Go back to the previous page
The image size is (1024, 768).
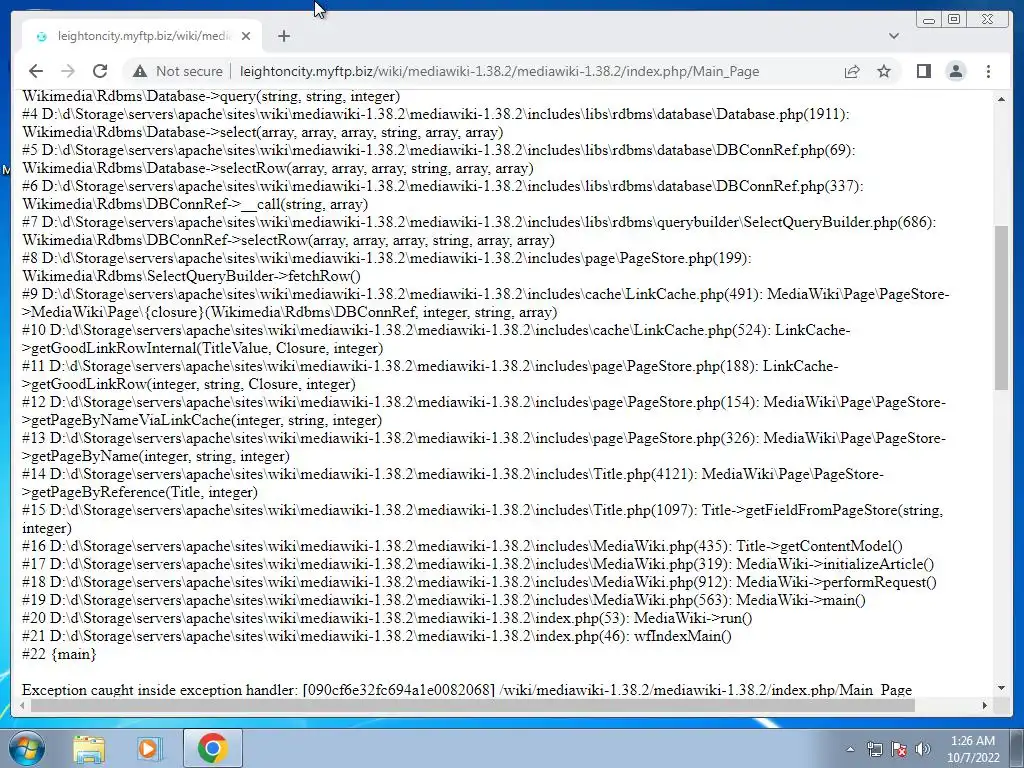[x=36, y=71]
